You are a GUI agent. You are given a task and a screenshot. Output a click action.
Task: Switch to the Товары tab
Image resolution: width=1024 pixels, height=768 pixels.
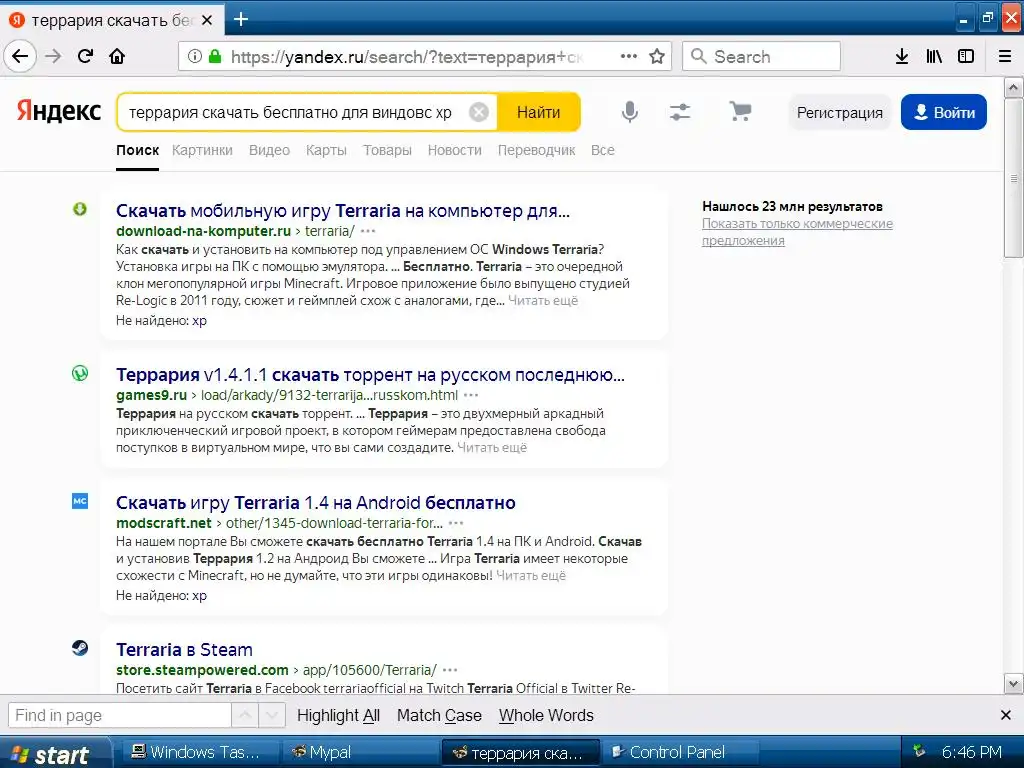tap(387, 150)
